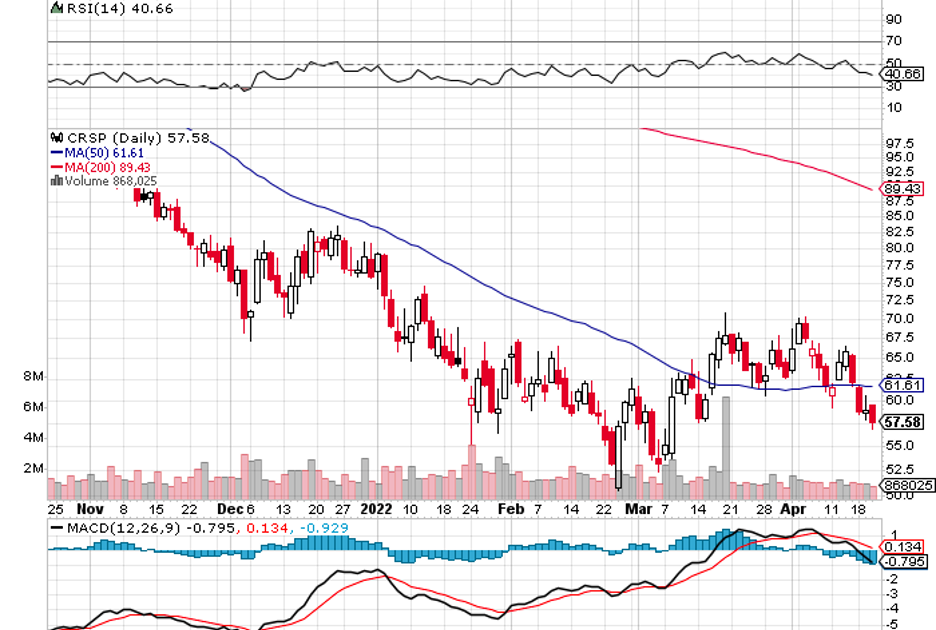Click the red 0.134 MACD axis tag
Viewport: 936px width, 630px height.
click(x=905, y=546)
